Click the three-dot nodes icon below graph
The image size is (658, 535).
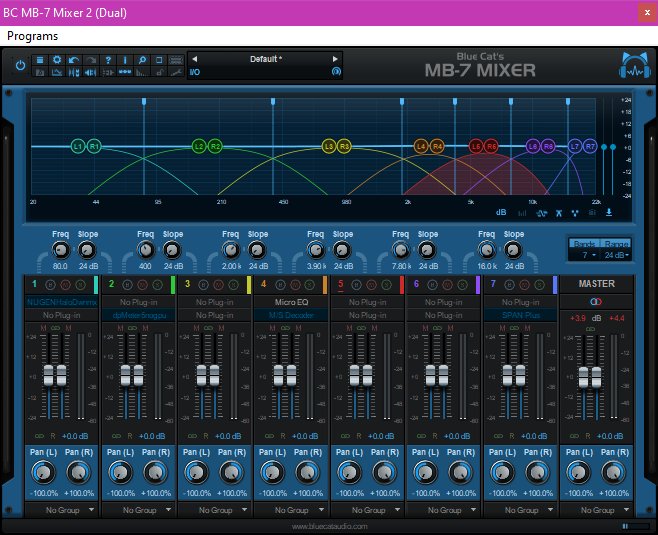[575, 213]
